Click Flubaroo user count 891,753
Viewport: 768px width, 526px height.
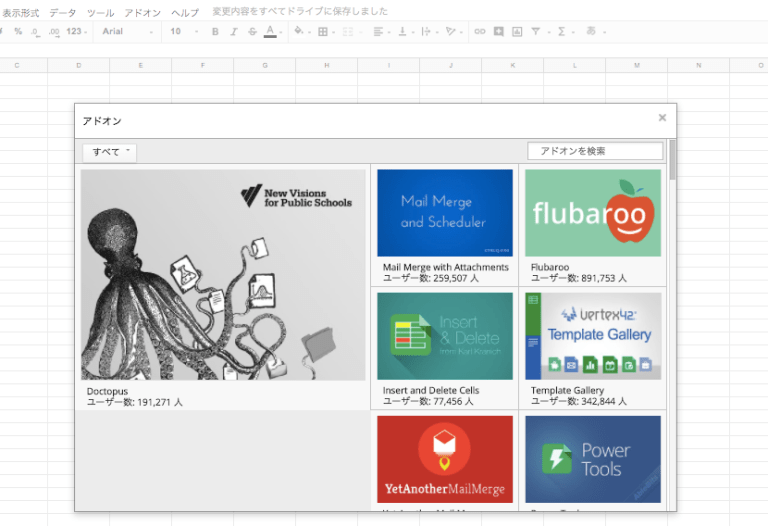pyautogui.click(x=579, y=278)
